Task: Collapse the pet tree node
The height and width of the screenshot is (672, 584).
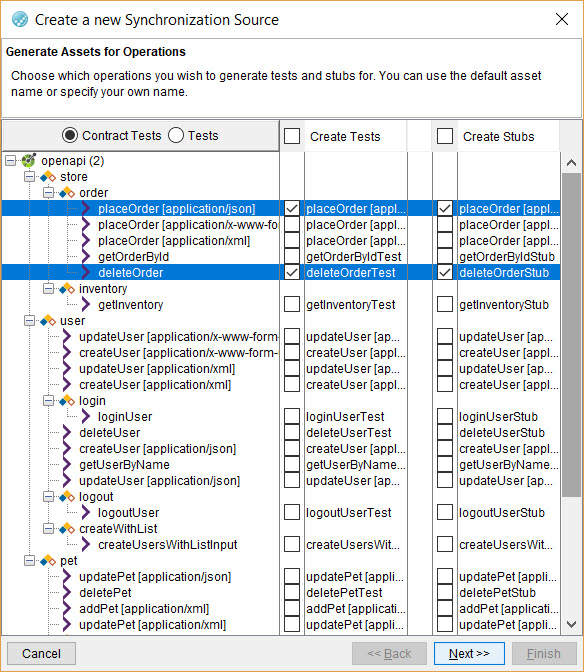Action: [30, 561]
